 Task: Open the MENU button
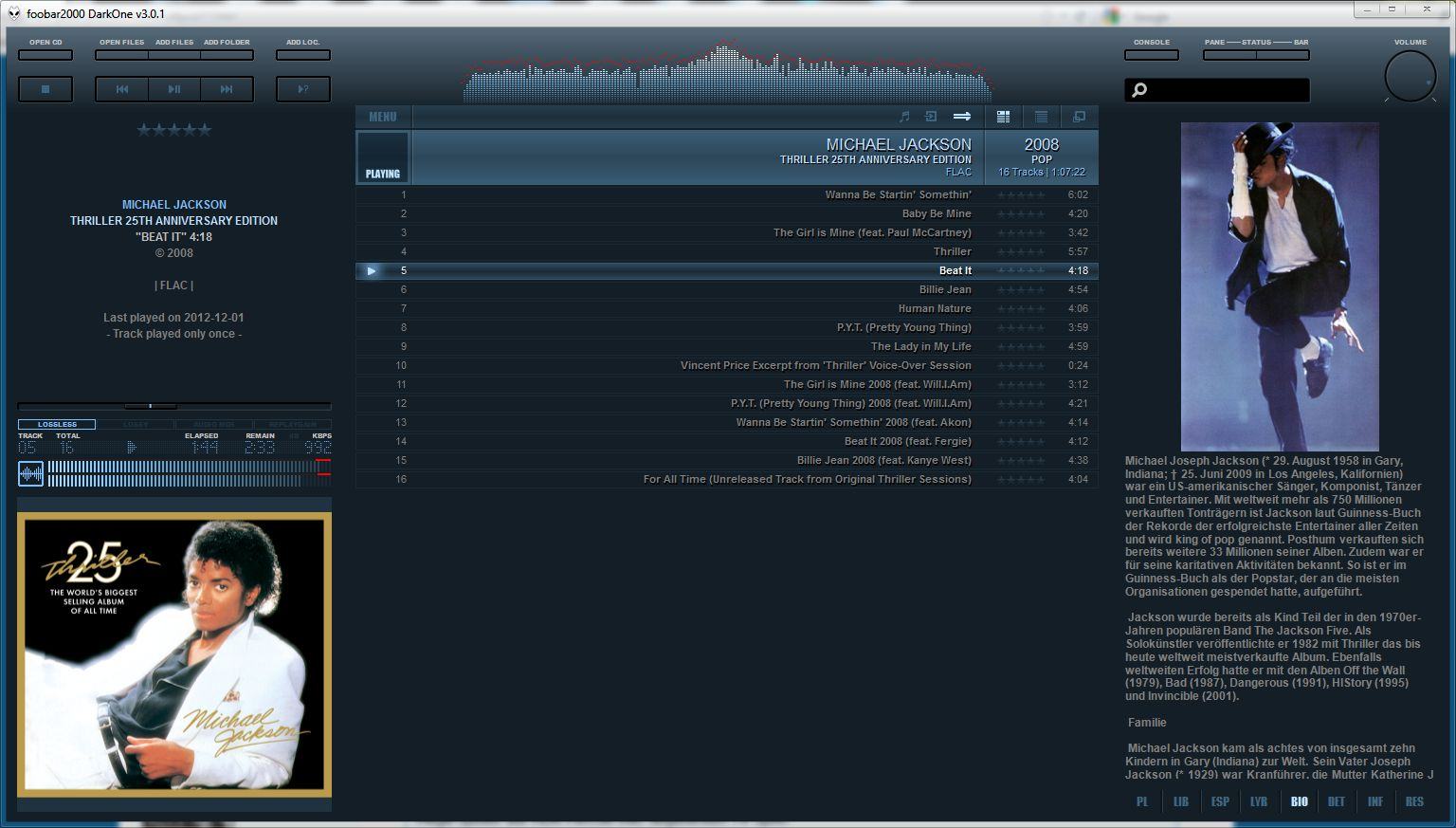tap(383, 117)
